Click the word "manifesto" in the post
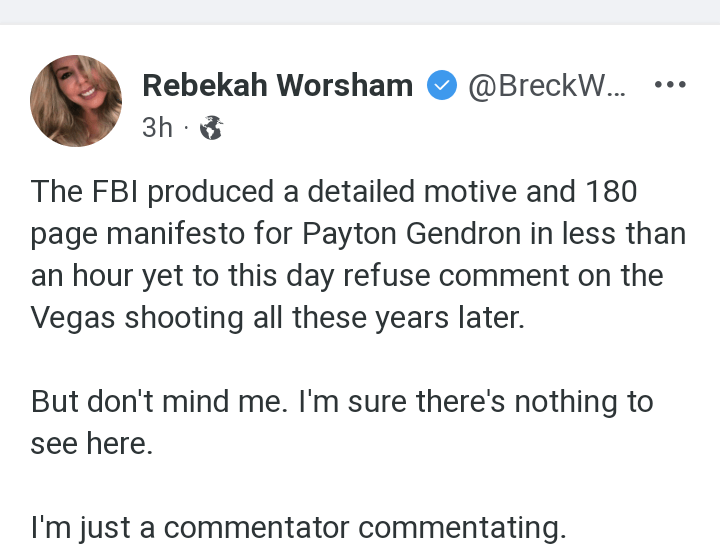This screenshot has width=720, height=558. click(180, 233)
